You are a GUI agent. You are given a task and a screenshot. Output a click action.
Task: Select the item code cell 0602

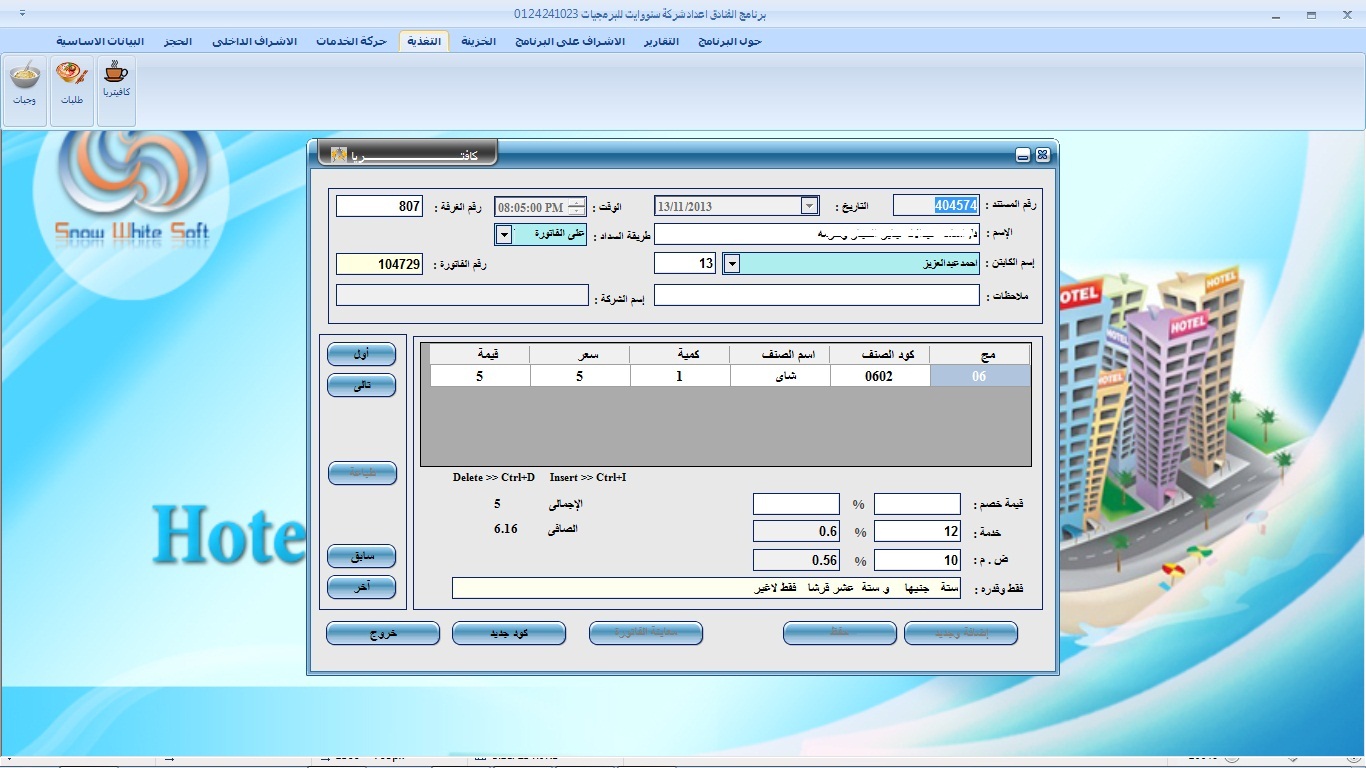879,376
